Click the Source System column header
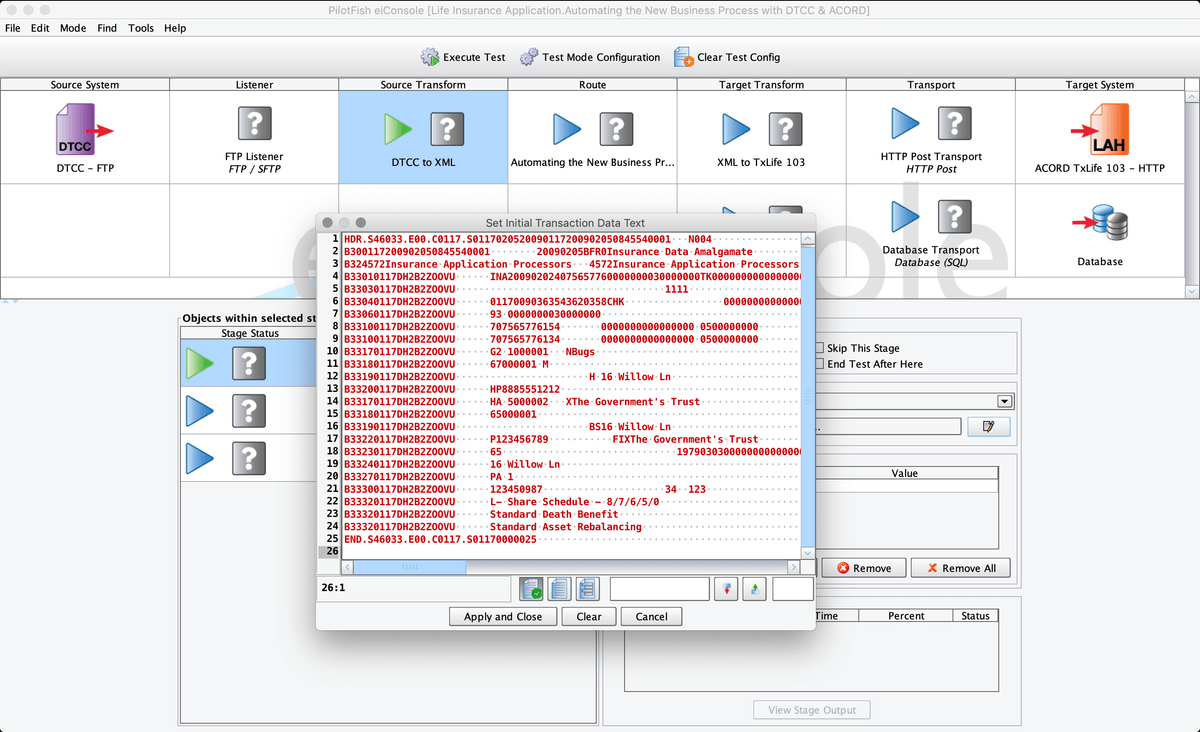1200x732 pixels. pos(85,85)
